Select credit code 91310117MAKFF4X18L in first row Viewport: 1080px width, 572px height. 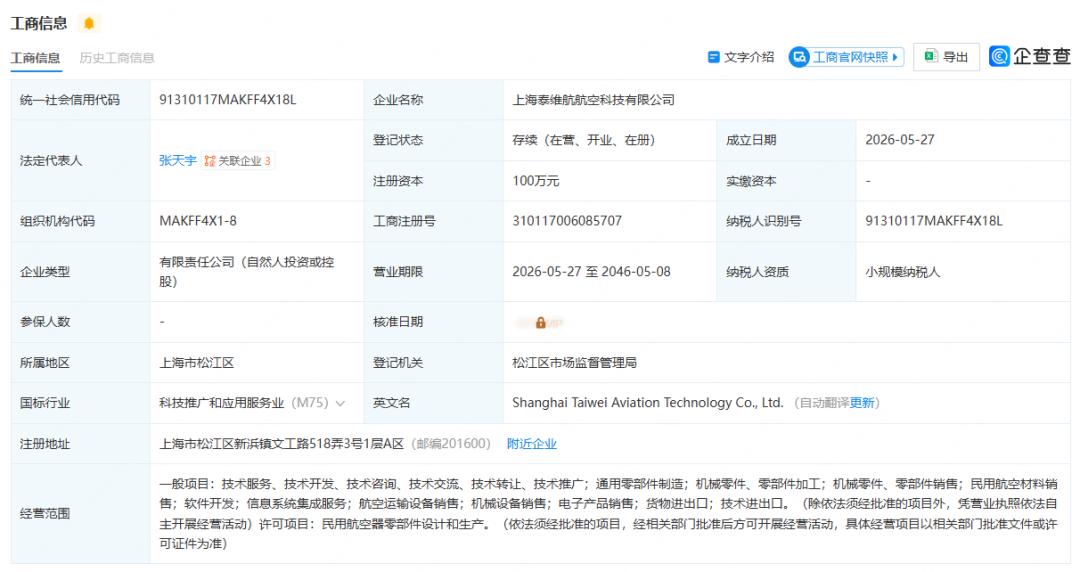pos(228,100)
